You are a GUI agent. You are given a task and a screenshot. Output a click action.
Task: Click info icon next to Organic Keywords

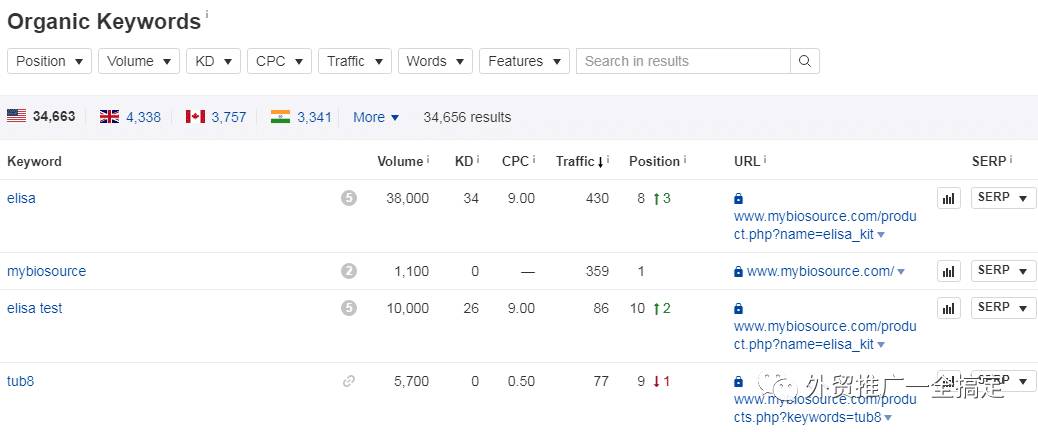point(207,13)
